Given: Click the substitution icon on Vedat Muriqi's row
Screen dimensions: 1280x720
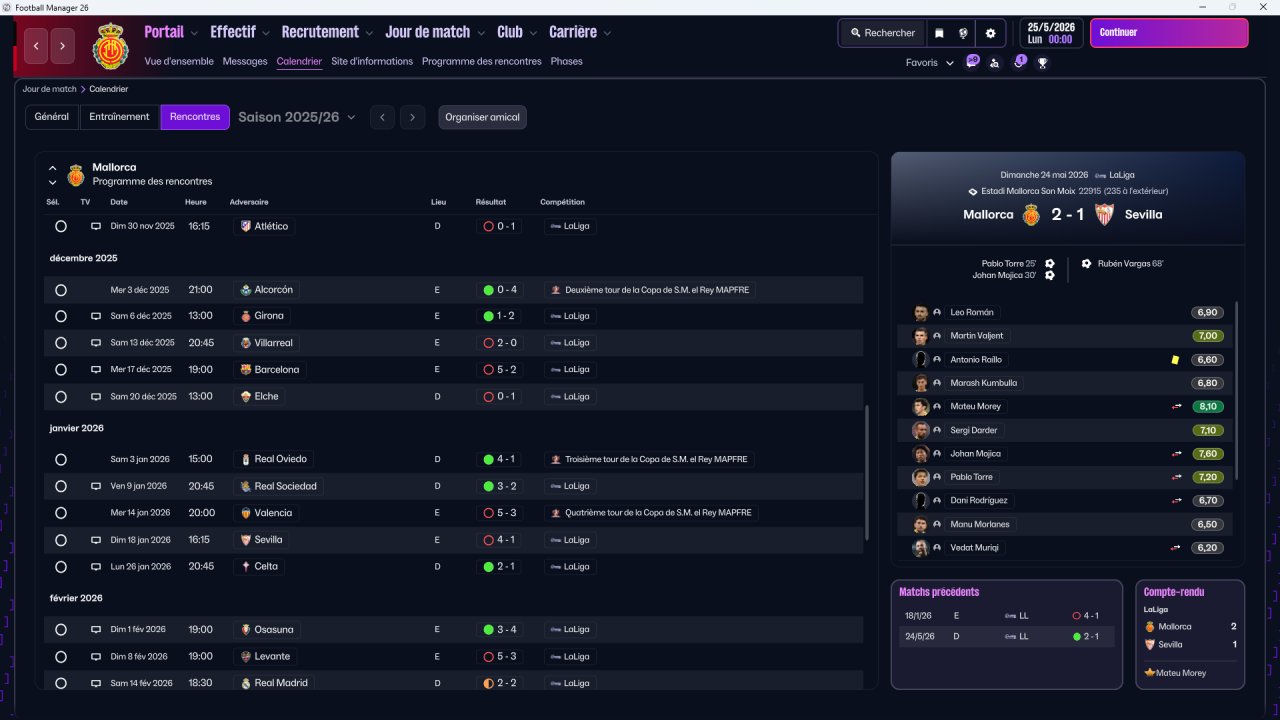Looking at the screenshot, I should coord(1178,548).
